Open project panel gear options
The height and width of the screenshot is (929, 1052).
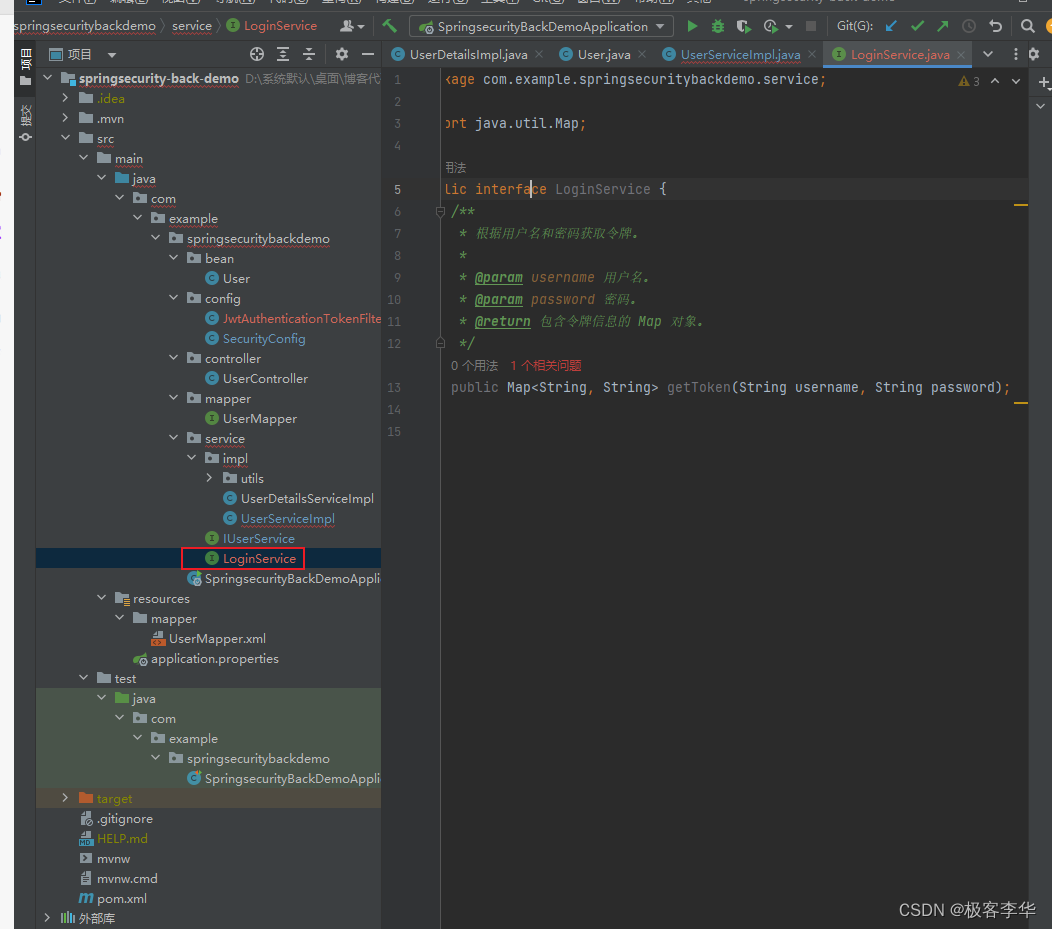coord(342,54)
